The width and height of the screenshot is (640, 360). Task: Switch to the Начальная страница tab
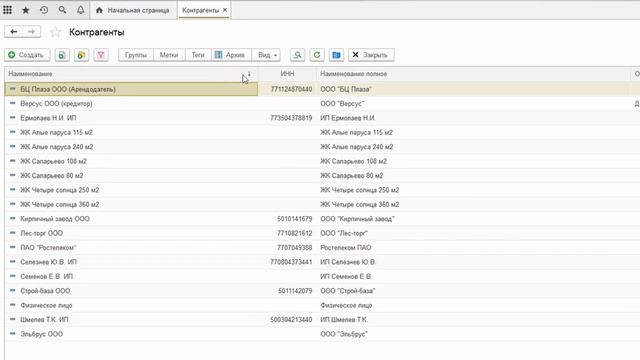pos(132,10)
